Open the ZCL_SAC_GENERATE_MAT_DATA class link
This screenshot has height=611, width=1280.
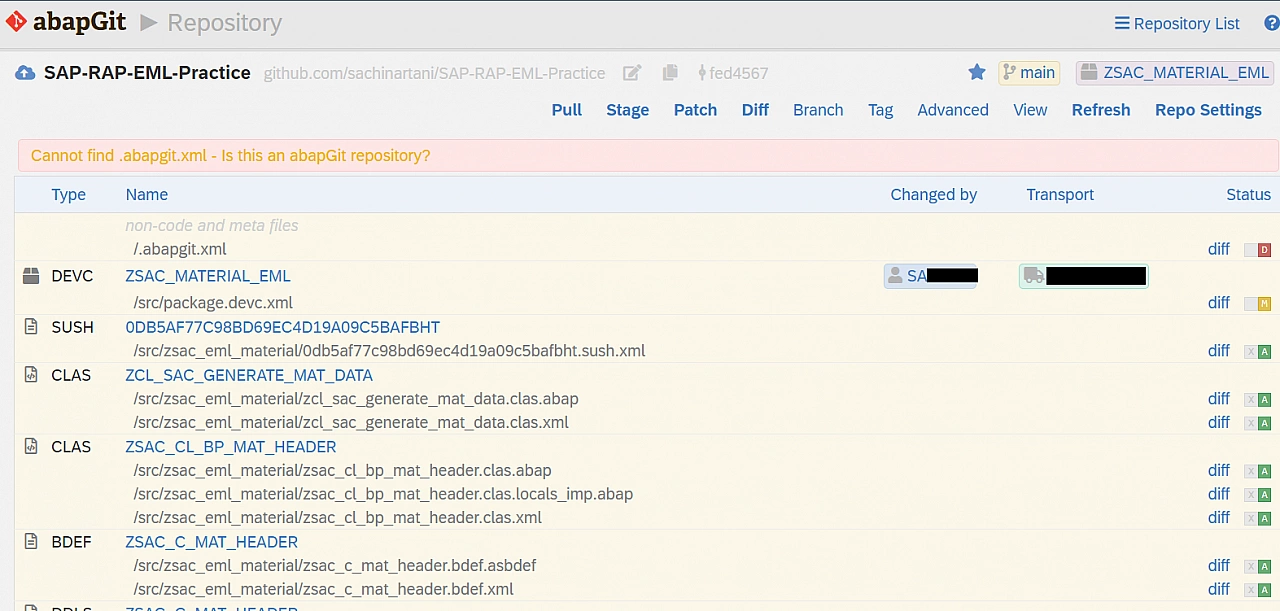tap(249, 375)
